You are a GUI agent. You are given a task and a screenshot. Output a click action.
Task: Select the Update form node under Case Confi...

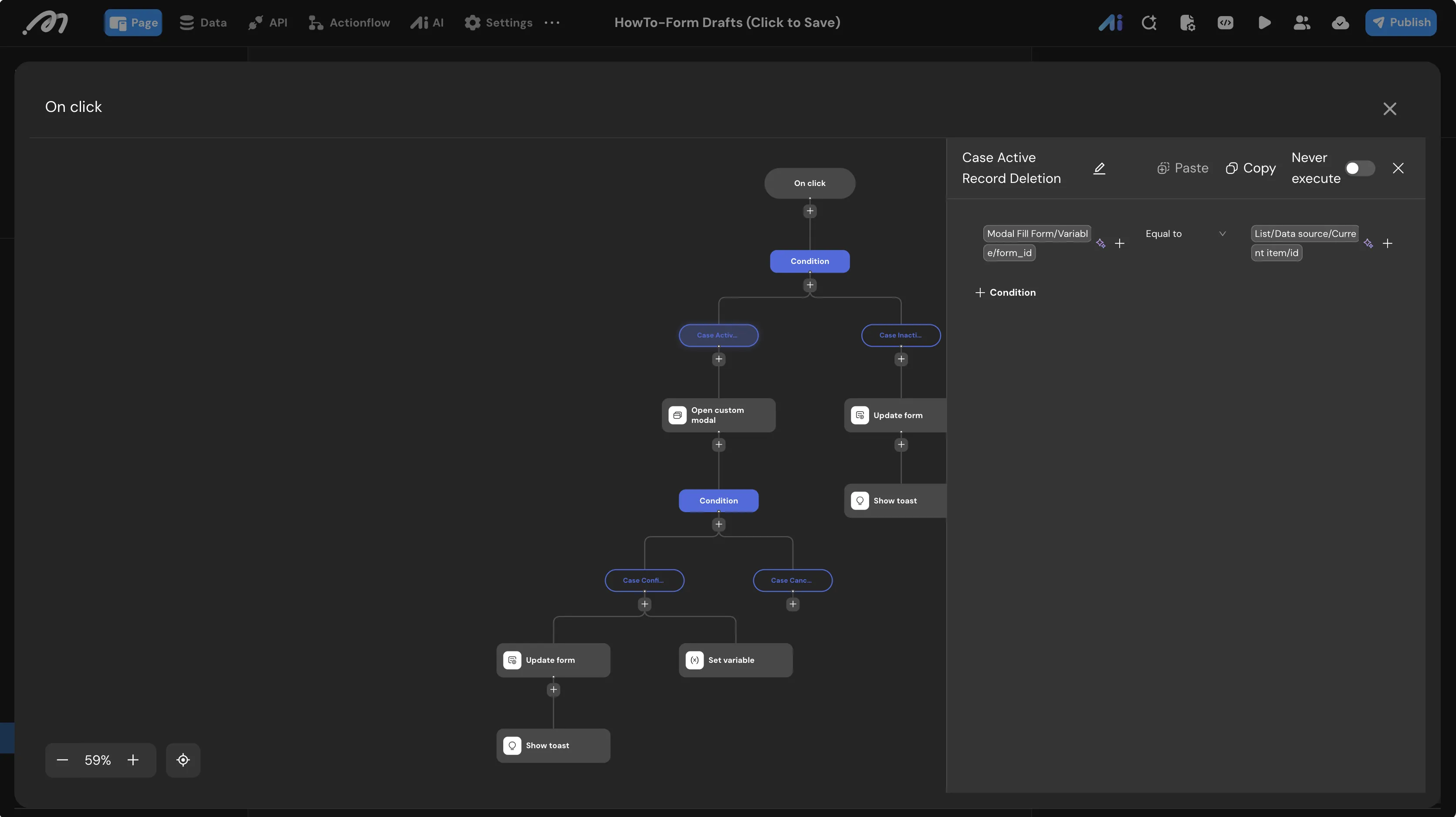click(553, 660)
